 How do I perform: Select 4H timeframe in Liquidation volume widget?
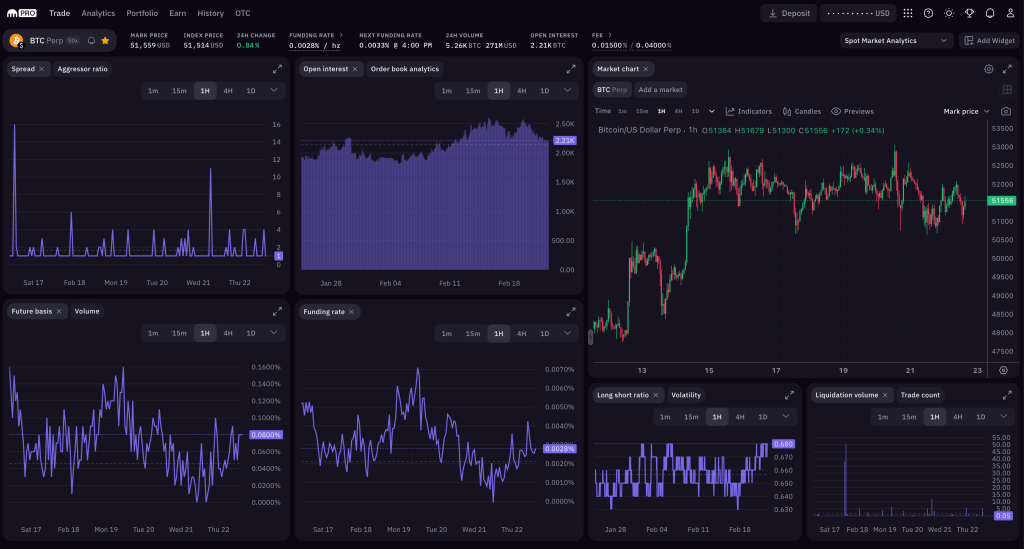click(957, 416)
